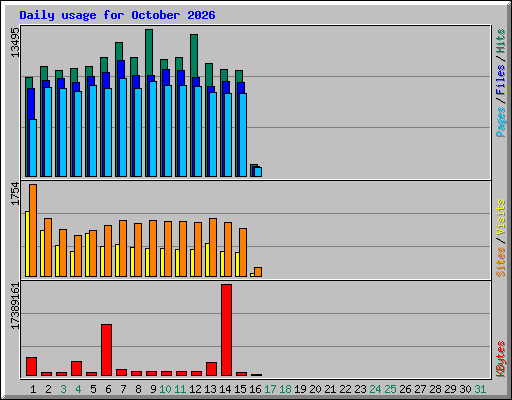Click the green Hits bar for day 9

[x=149, y=52]
